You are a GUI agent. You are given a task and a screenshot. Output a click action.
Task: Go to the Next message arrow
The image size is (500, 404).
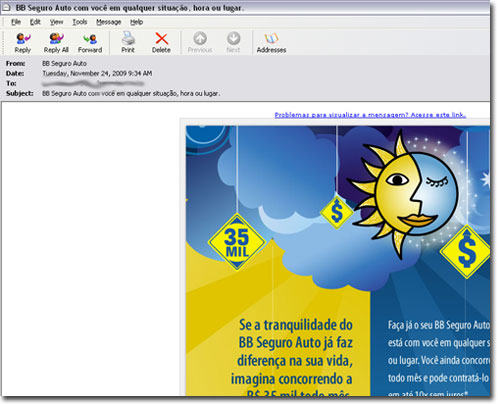pos(233,43)
